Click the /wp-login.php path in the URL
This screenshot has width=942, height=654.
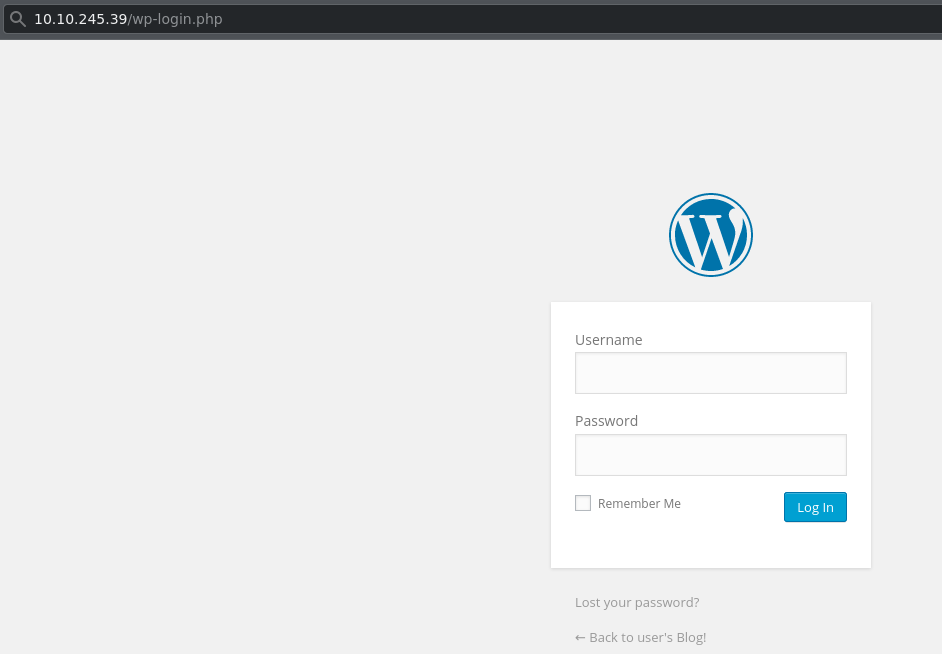[175, 19]
